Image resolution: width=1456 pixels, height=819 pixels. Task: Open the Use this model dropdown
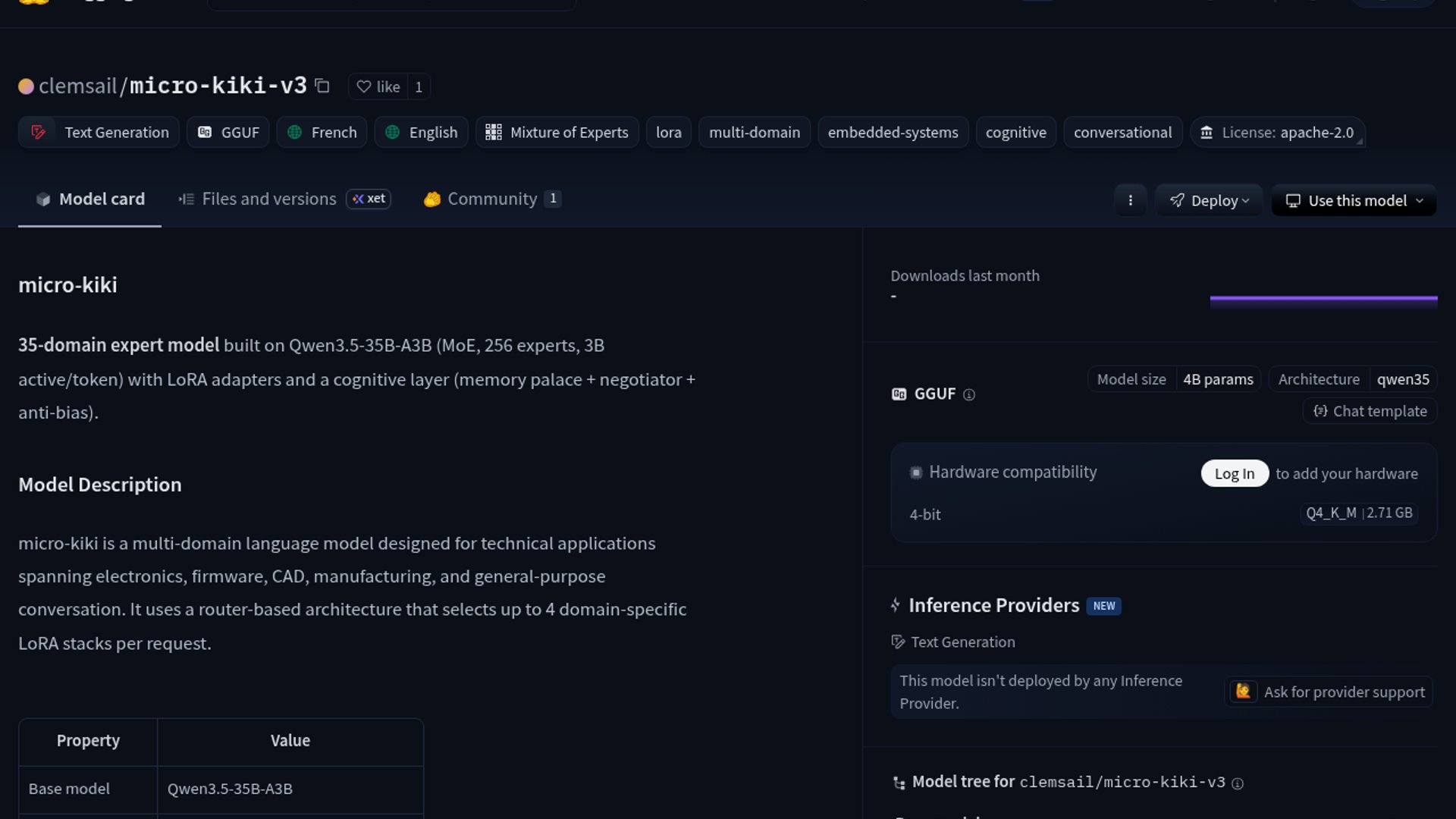tap(1354, 200)
